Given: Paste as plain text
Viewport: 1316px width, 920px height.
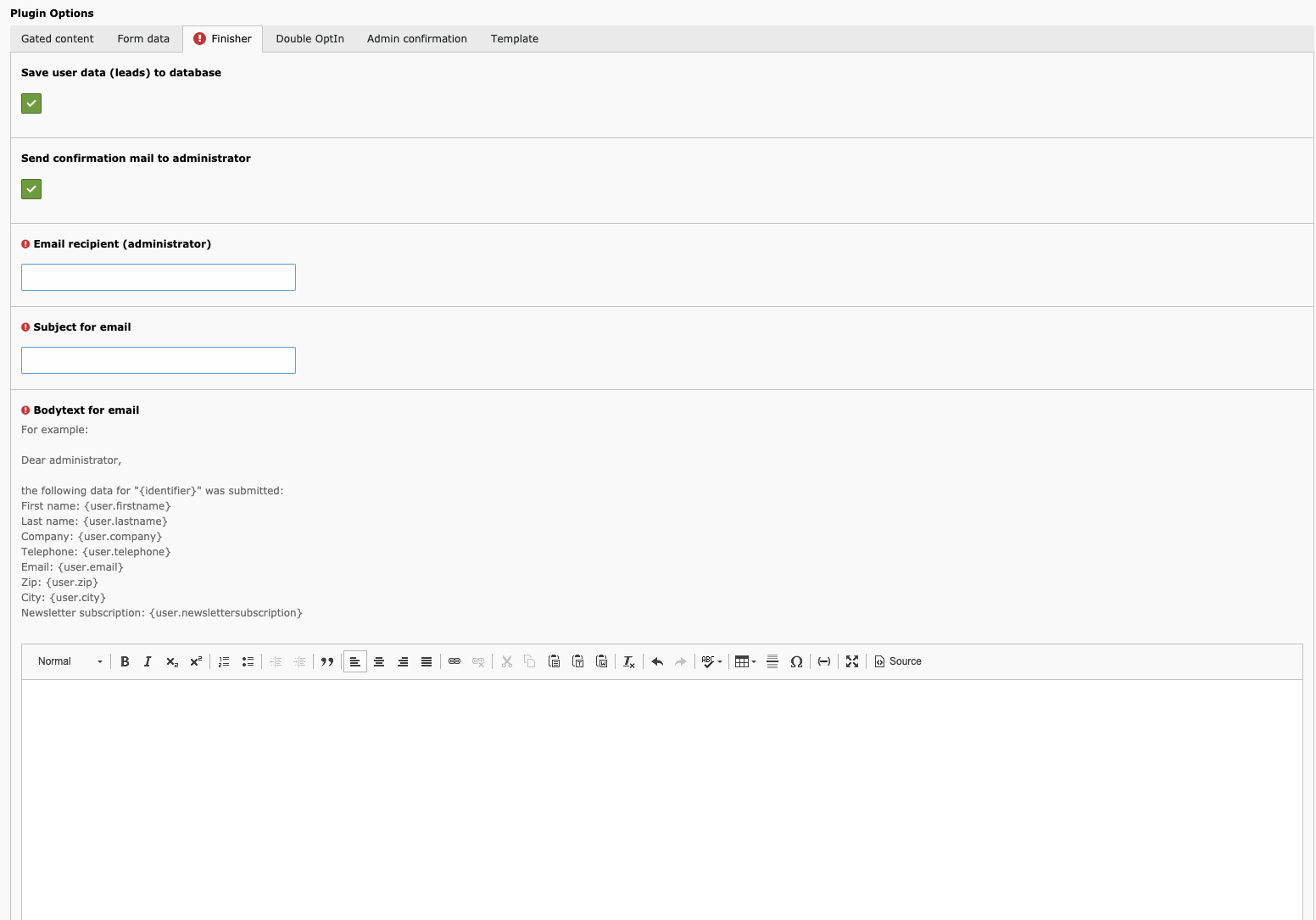Looking at the screenshot, I should [x=578, y=661].
